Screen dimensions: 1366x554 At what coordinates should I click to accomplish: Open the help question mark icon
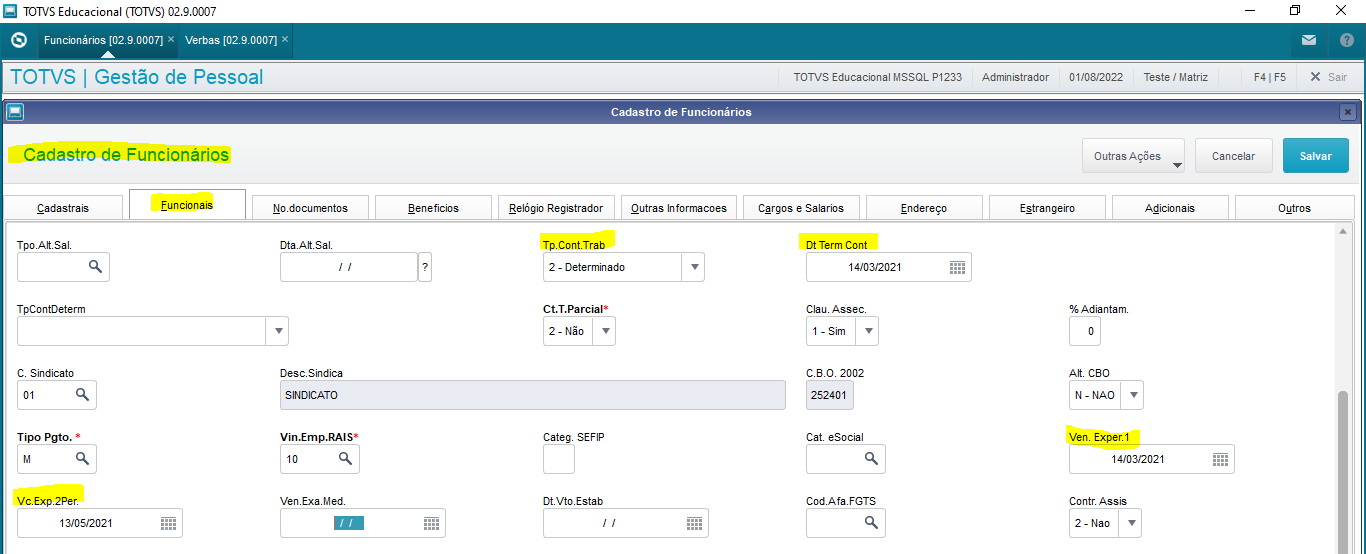pyautogui.click(x=1346, y=40)
